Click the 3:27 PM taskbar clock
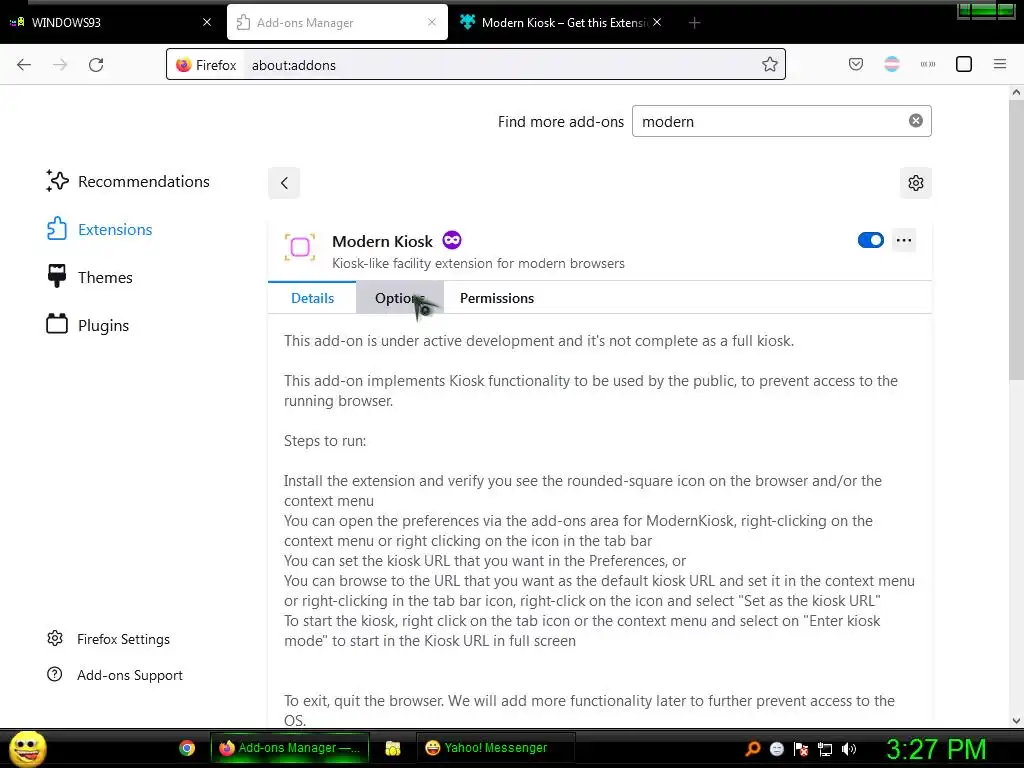 point(936,749)
